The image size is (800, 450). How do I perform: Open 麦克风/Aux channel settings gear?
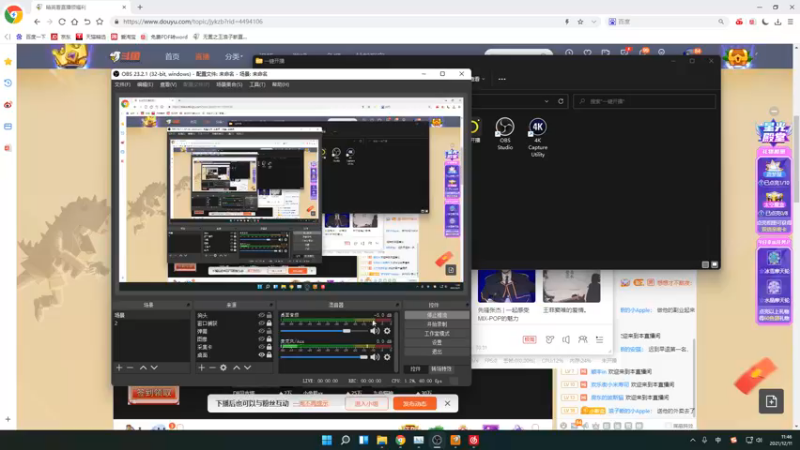click(x=387, y=357)
